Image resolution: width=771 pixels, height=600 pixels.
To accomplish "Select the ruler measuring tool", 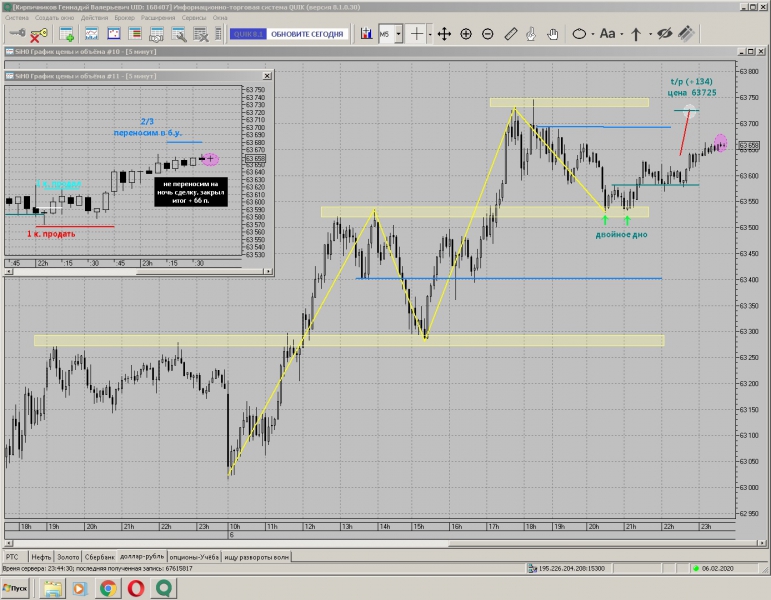I will coord(511,33).
